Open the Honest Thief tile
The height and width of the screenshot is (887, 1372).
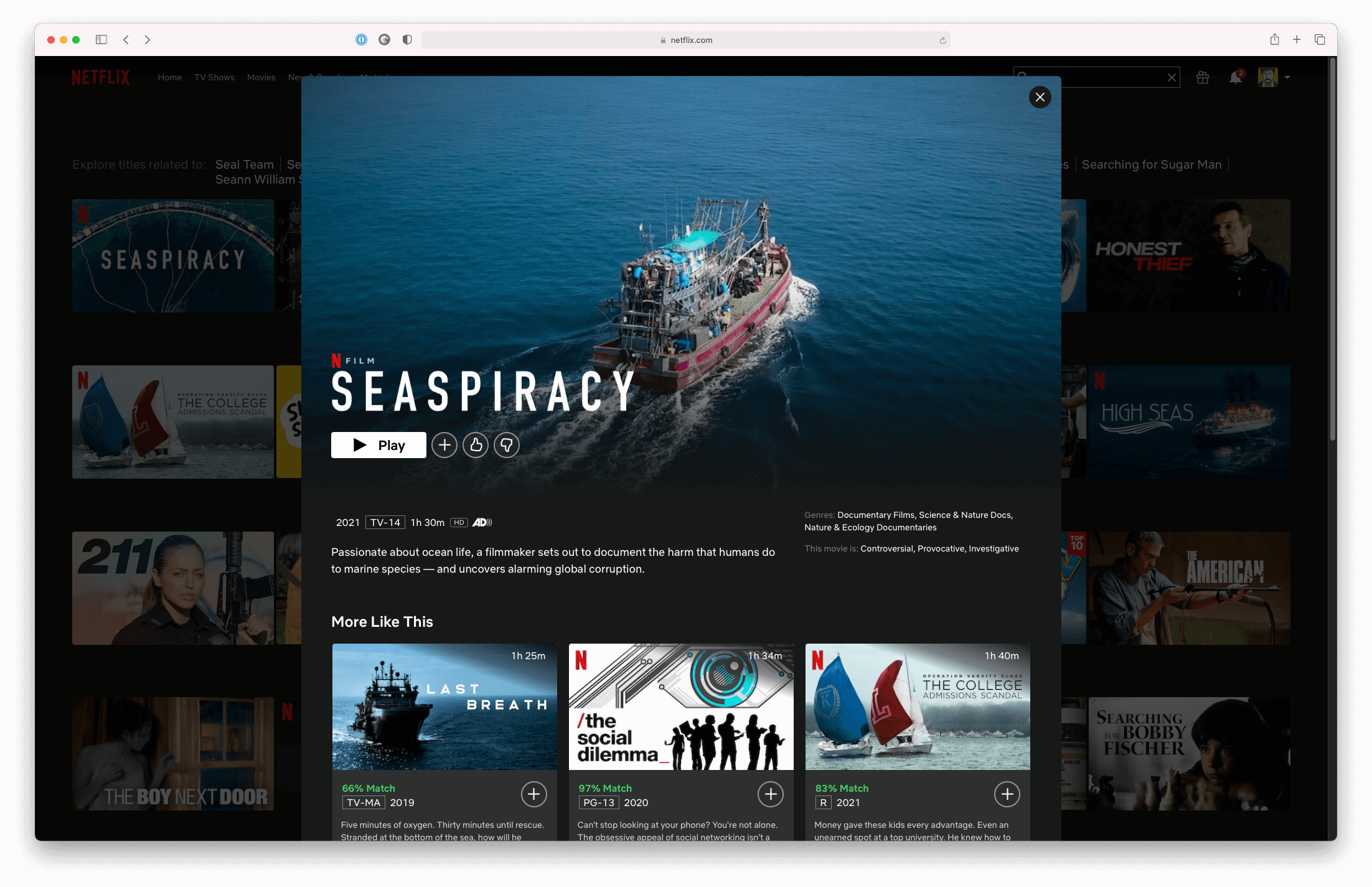[x=1189, y=256]
